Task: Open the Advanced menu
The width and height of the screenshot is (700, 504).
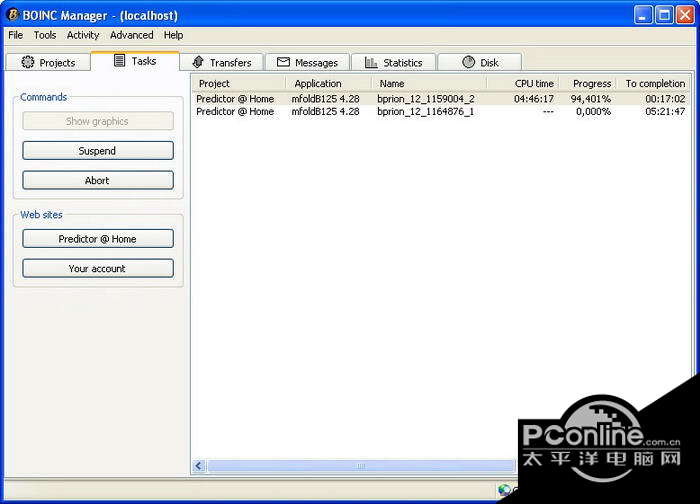Action: [x=132, y=35]
